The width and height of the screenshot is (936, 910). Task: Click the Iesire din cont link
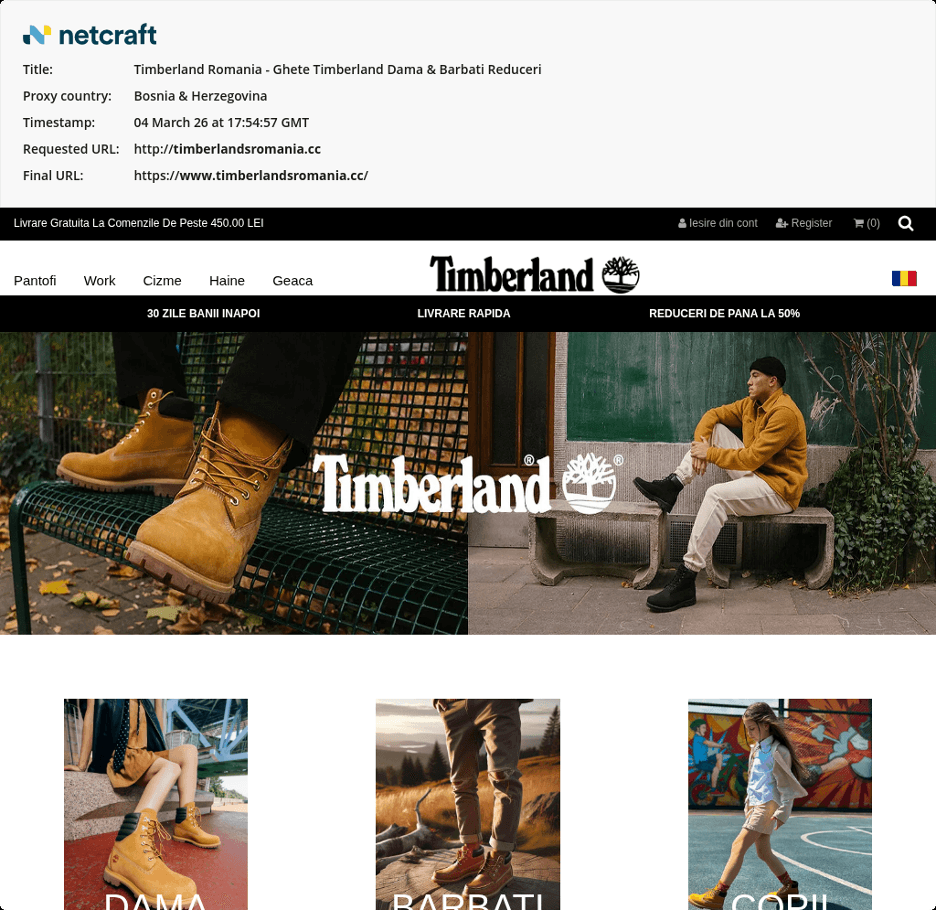coord(723,223)
